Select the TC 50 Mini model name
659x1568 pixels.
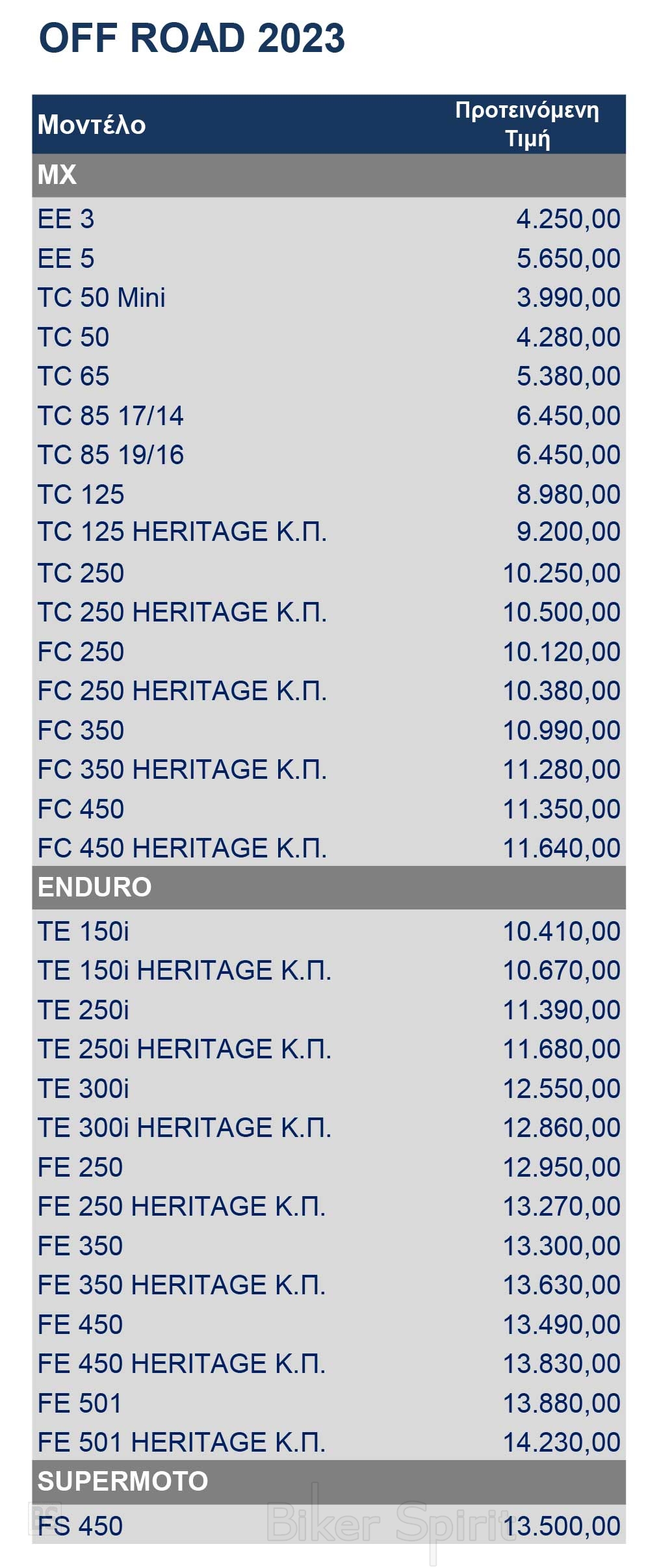click(x=101, y=298)
